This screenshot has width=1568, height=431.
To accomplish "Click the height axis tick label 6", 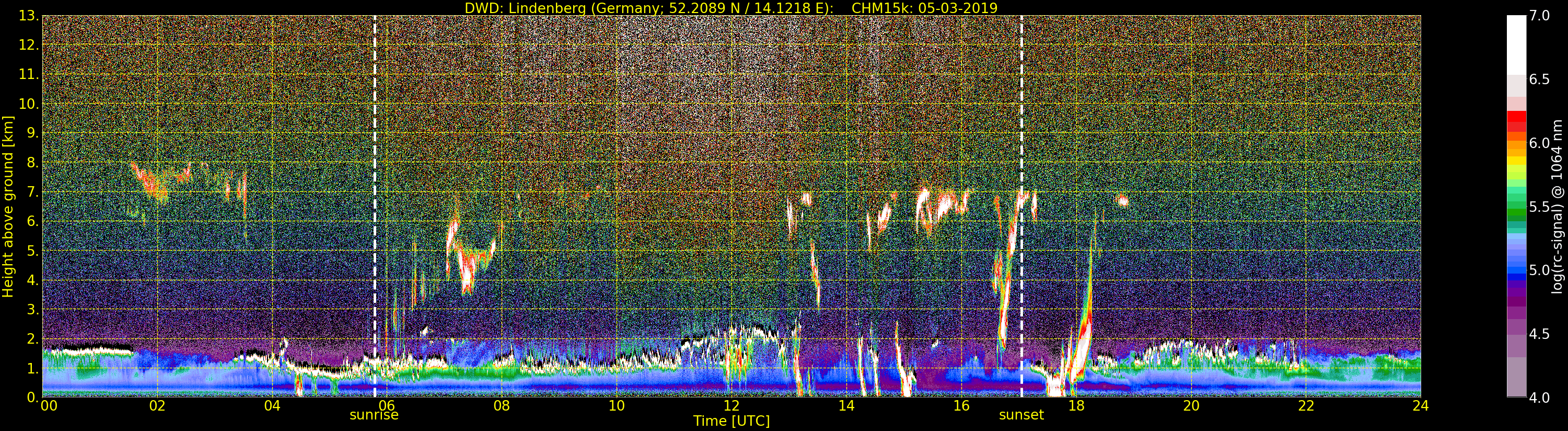I will point(32,221).
